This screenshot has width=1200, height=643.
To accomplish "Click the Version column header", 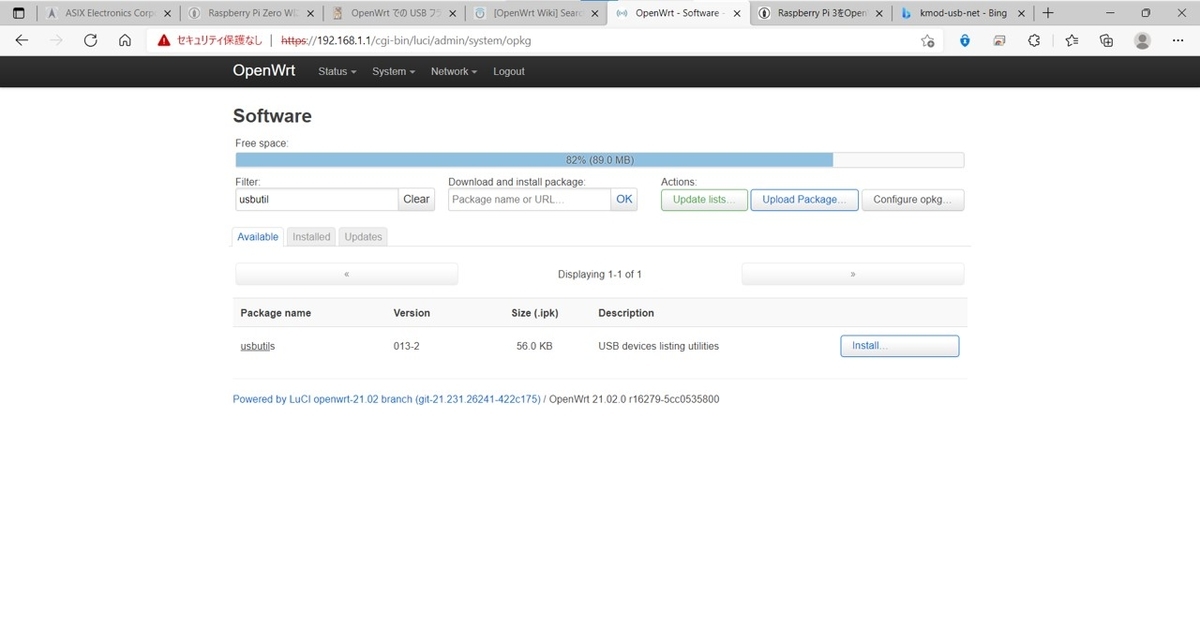I will pos(412,313).
